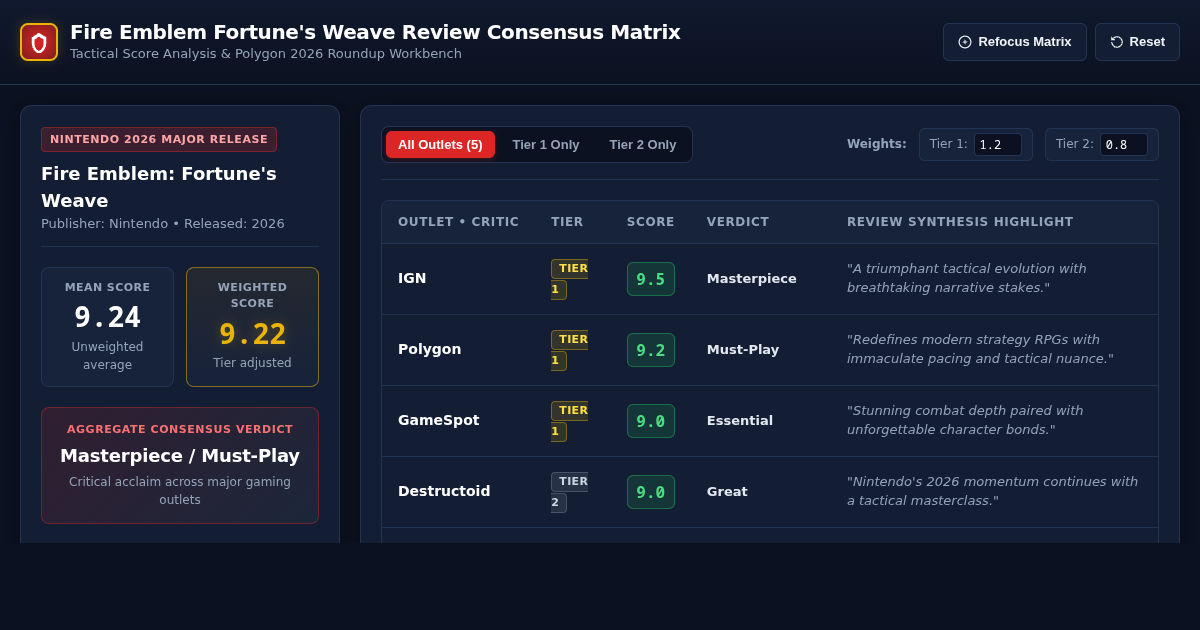Click the Outlet • Critic column header
This screenshot has height=630, width=1200.
[x=458, y=222]
